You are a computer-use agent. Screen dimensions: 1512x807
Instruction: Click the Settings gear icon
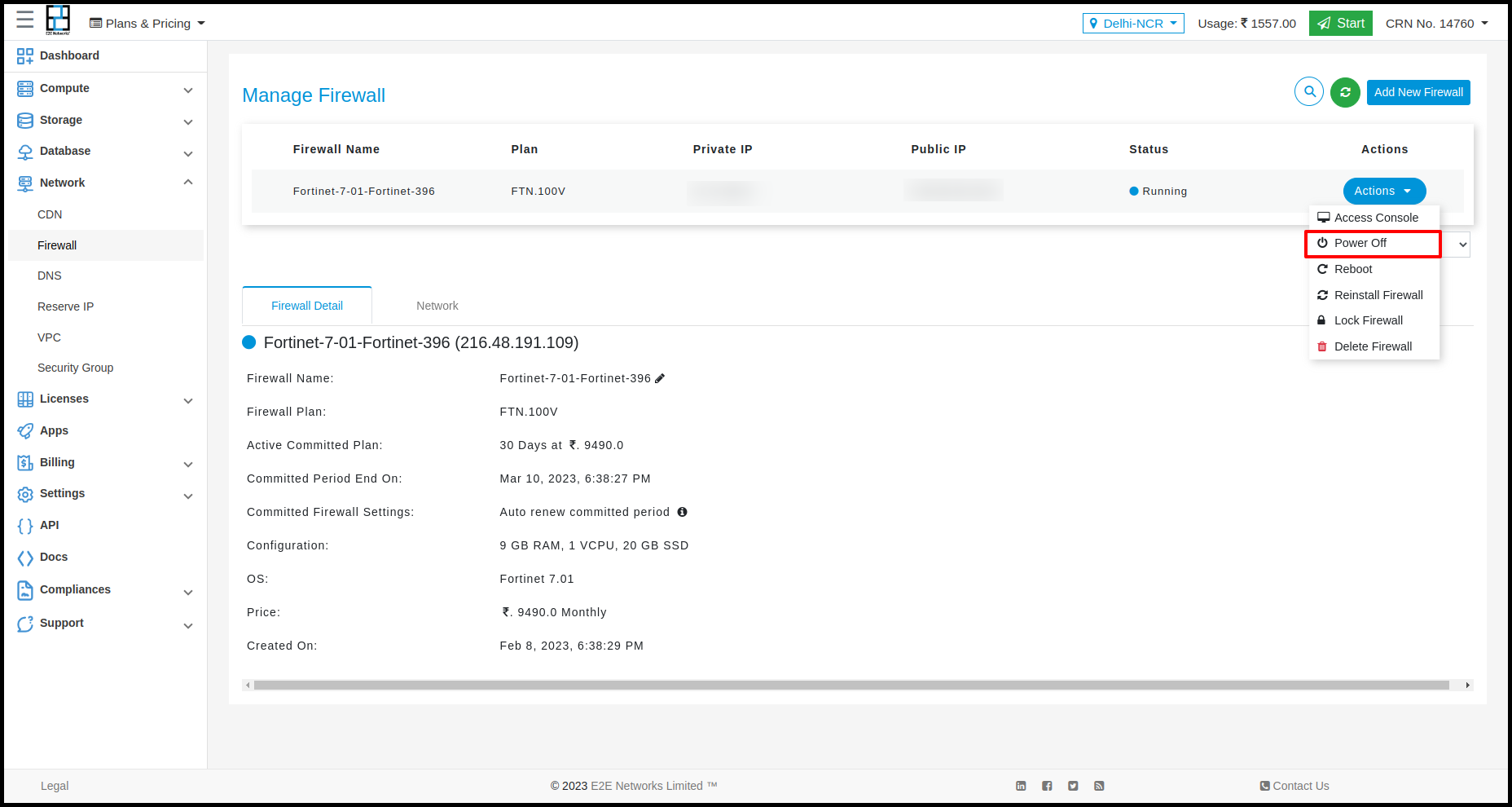(x=25, y=494)
